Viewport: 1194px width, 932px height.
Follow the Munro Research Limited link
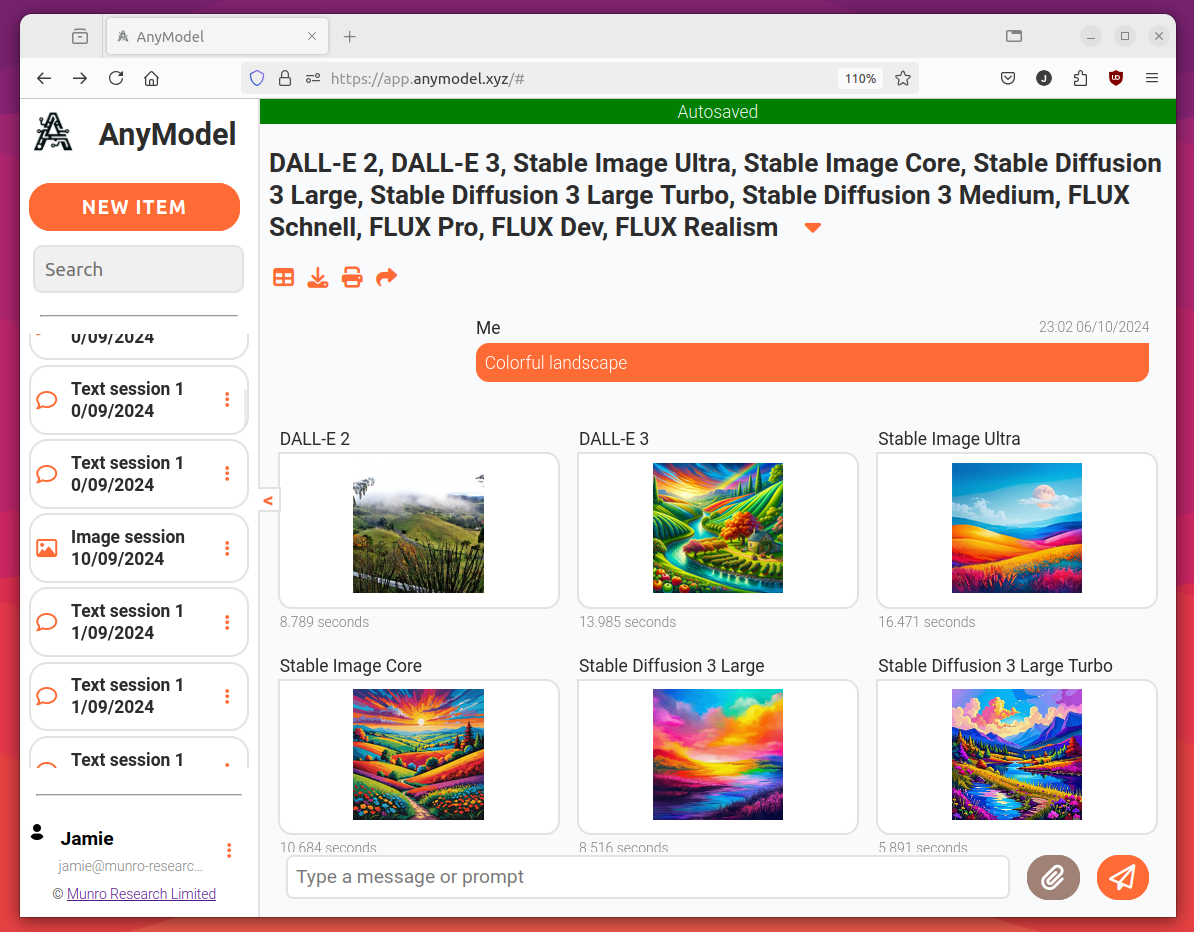point(142,894)
